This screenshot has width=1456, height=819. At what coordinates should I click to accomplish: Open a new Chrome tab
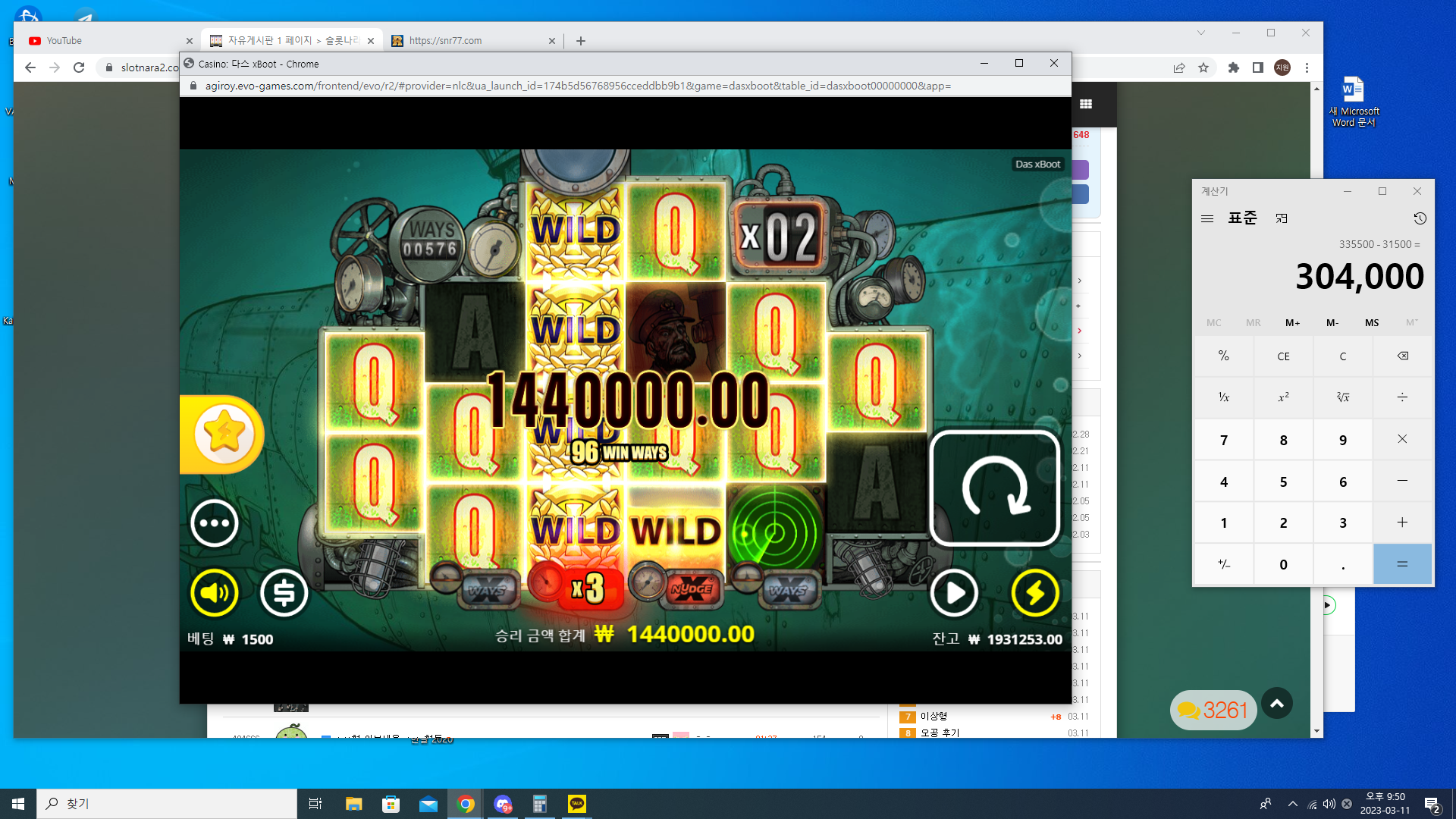coord(581,41)
